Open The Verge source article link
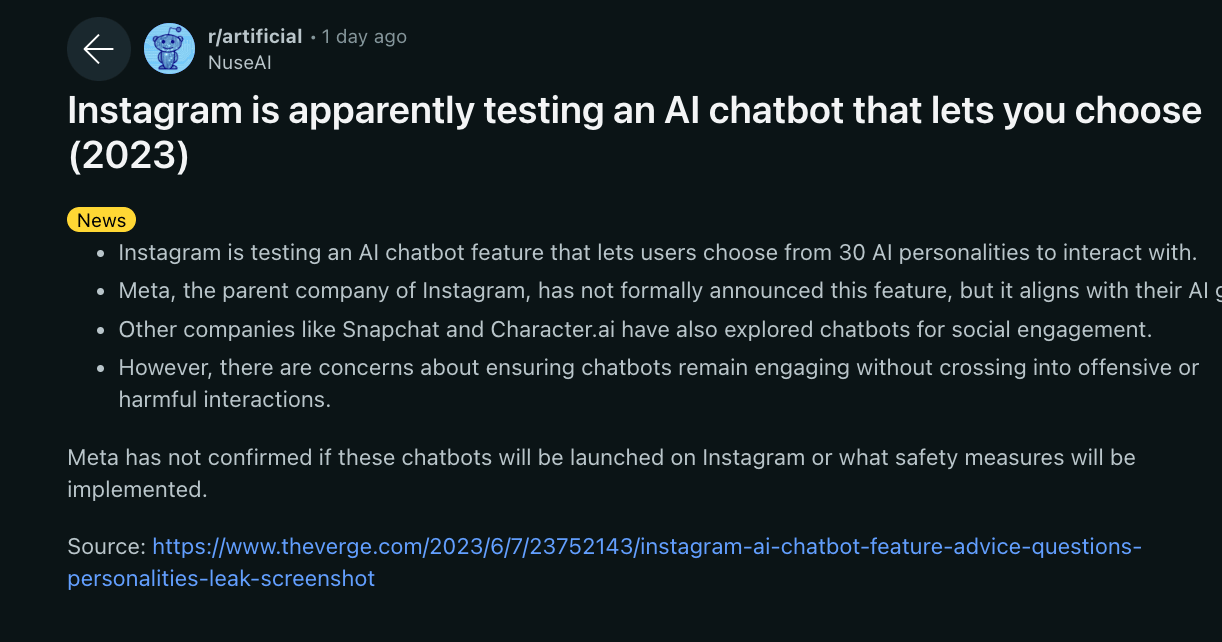 tap(646, 547)
